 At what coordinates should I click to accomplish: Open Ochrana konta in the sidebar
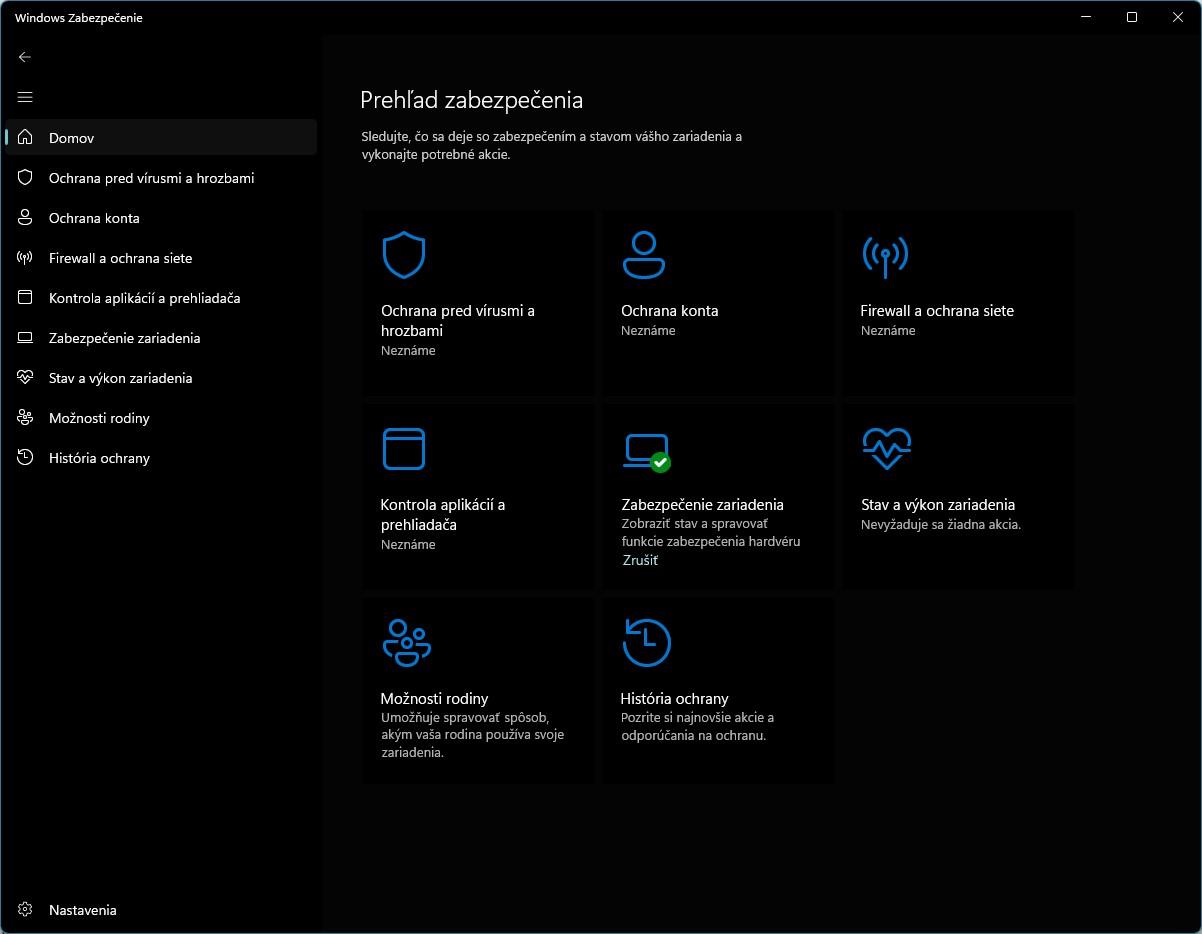pyautogui.click(x=161, y=218)
